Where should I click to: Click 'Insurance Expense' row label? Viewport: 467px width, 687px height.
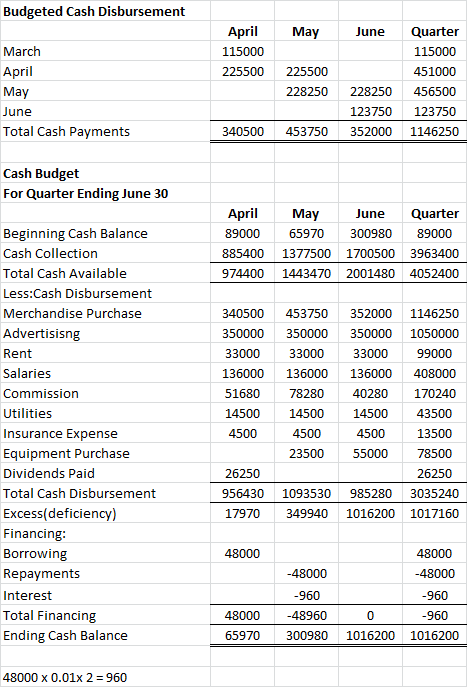pyautogui.click(x=105, y=433)
